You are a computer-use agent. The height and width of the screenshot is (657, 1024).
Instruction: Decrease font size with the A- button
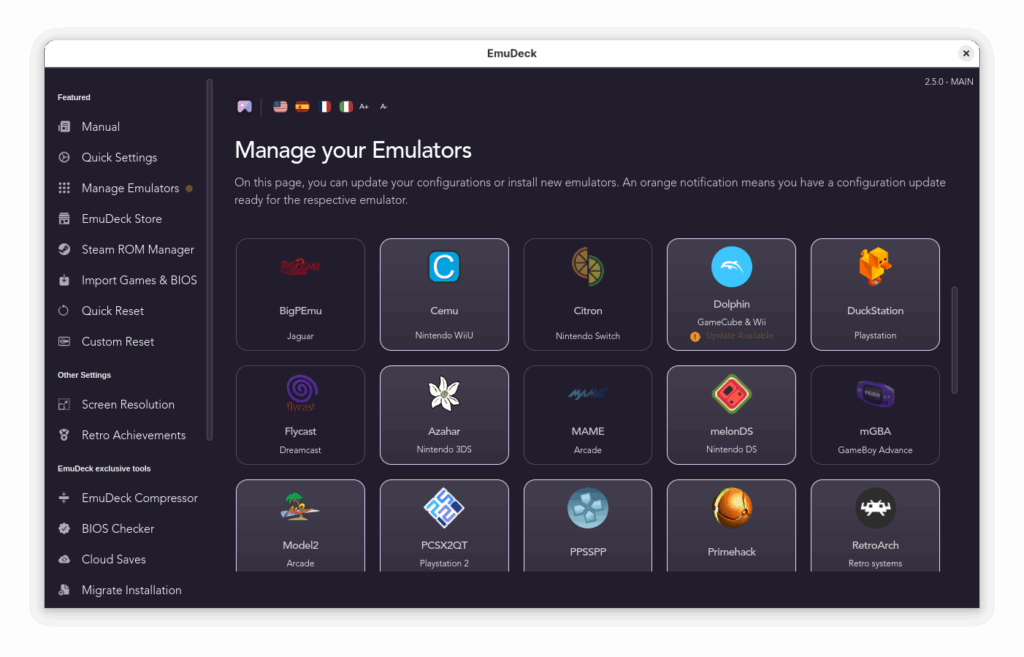(383, 106)
